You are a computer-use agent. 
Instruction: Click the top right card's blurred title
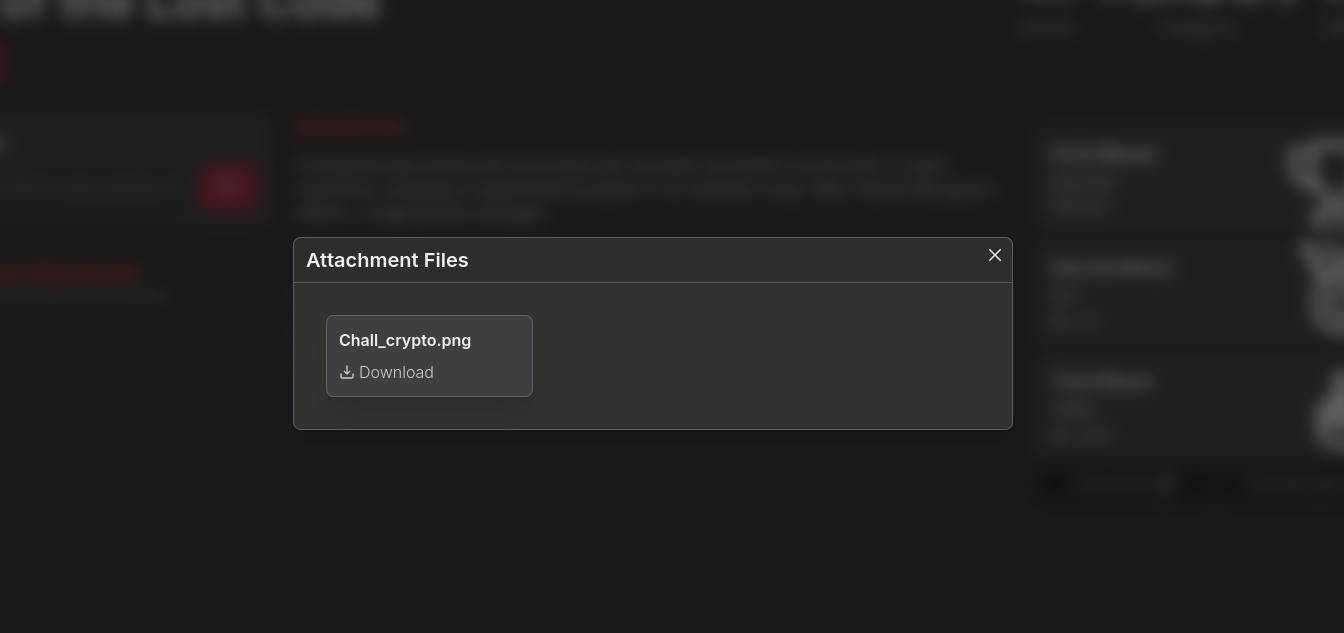(1102, 154)
